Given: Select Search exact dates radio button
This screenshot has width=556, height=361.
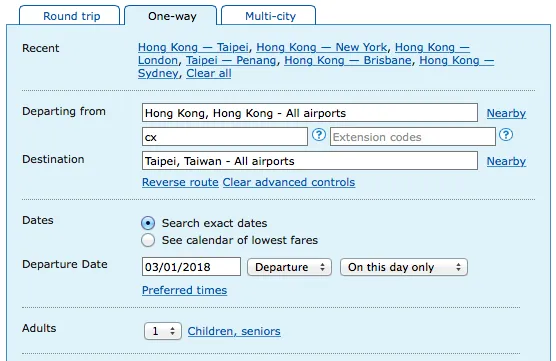Looking at the screenshot, I should [148, 223].
